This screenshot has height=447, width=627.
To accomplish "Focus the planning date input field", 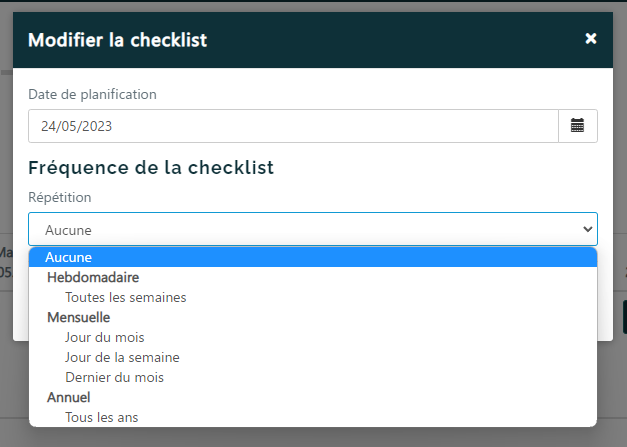I will [x=292, y=126].
